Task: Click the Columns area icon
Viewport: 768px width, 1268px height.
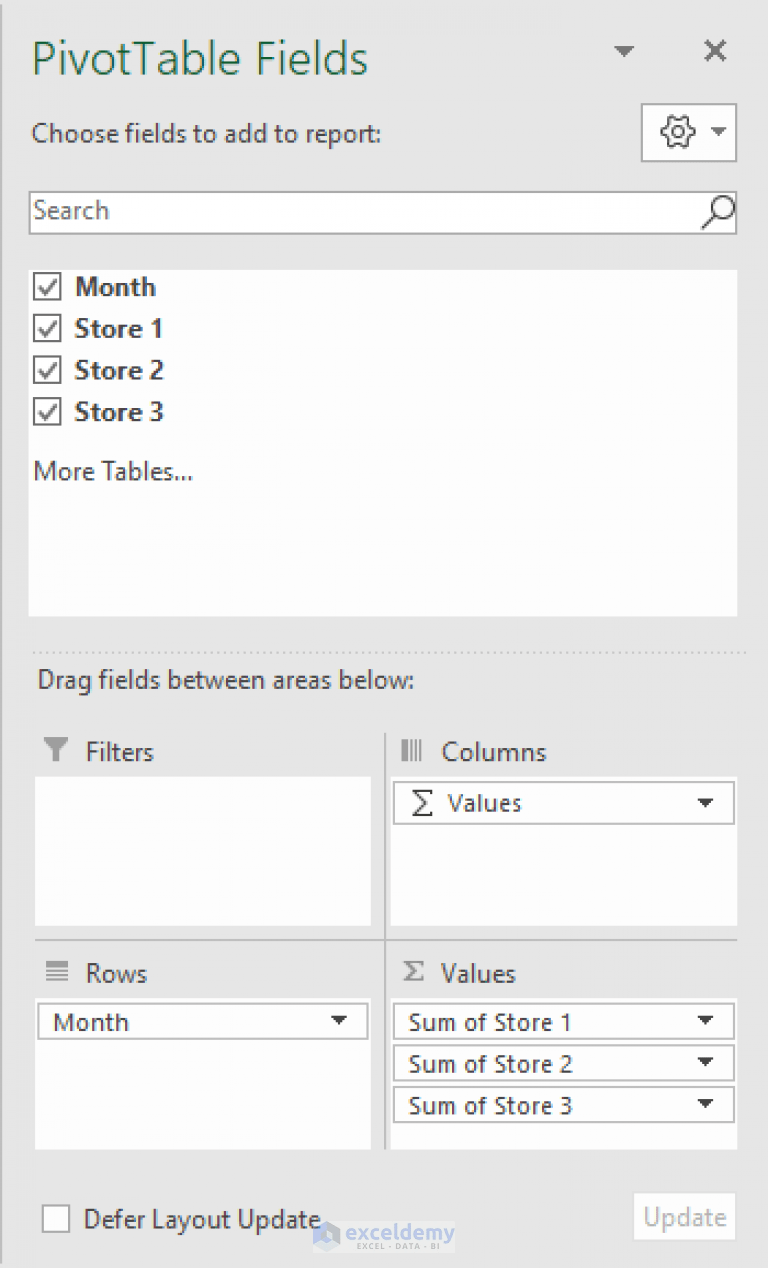Action: pos(409,751)
